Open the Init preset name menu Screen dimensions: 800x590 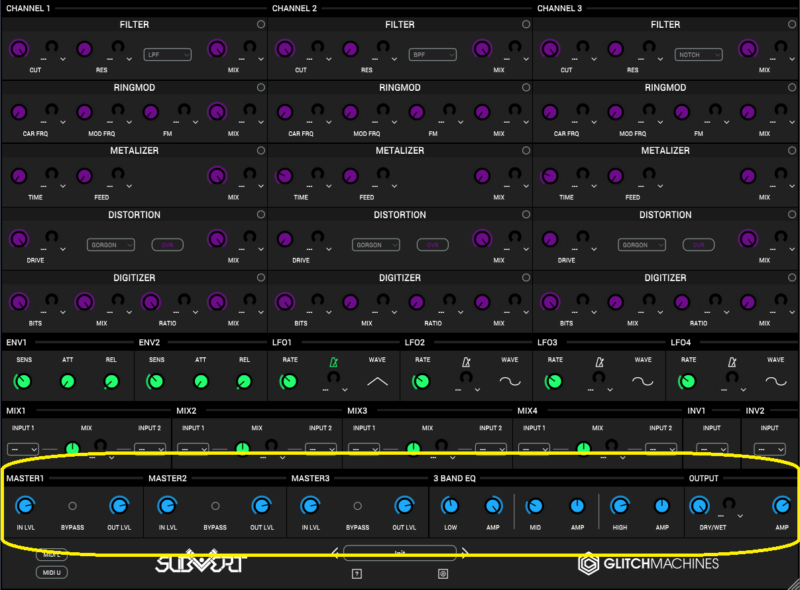pyautogui.click(x=400, y=552)
